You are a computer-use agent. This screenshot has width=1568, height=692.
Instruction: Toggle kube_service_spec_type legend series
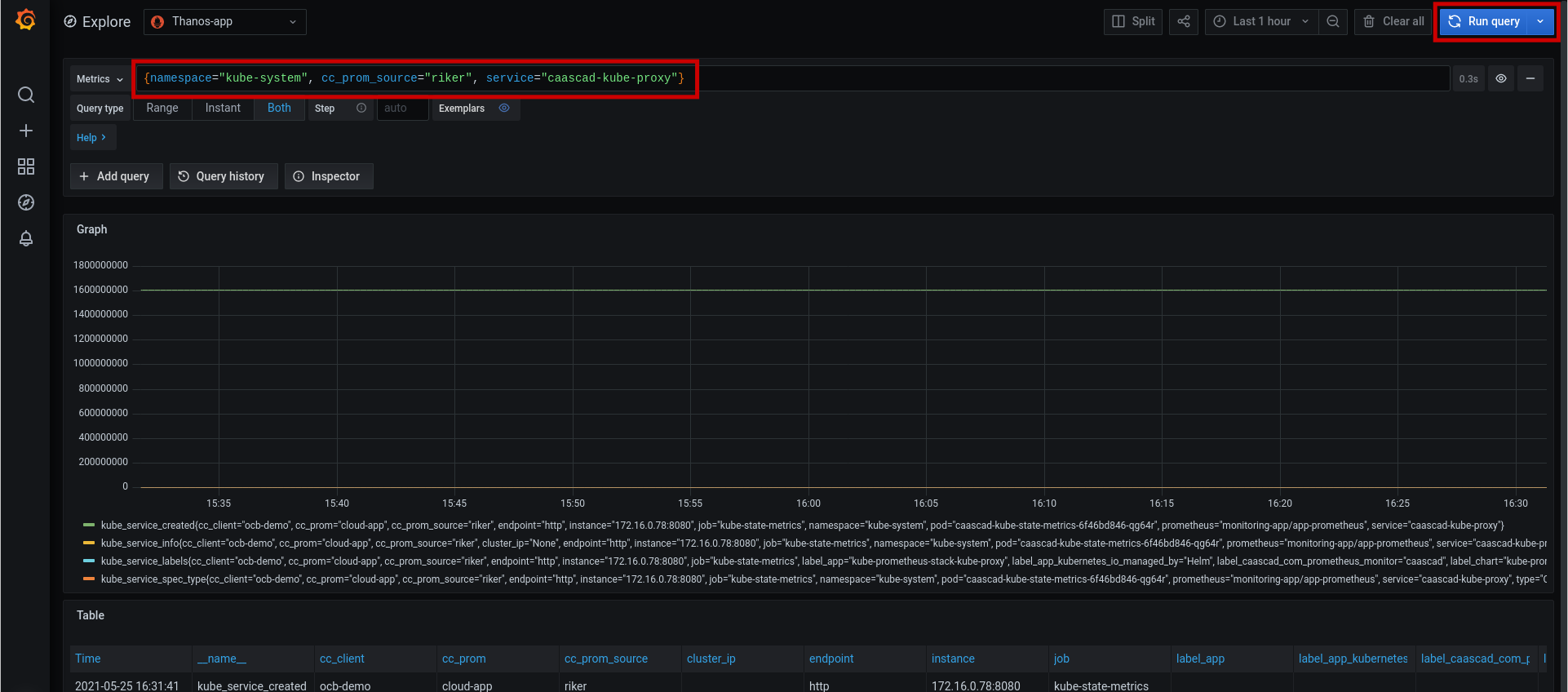coord(823,579)
